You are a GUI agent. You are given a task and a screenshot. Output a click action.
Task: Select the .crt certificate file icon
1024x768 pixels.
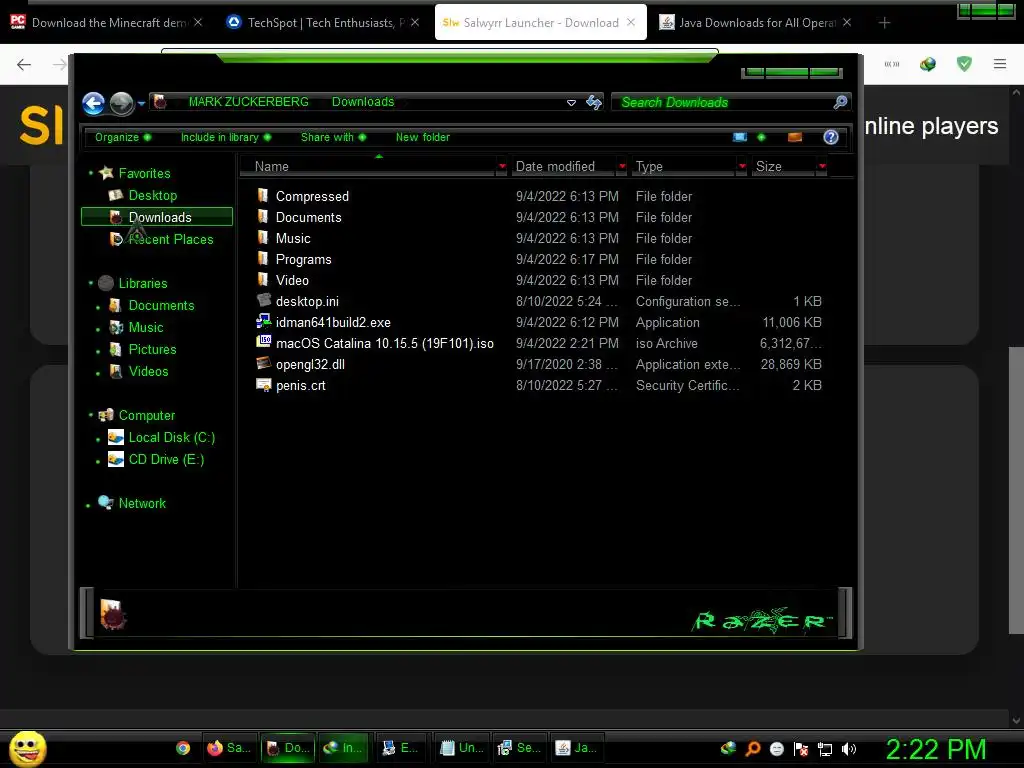tap(264, 385)
